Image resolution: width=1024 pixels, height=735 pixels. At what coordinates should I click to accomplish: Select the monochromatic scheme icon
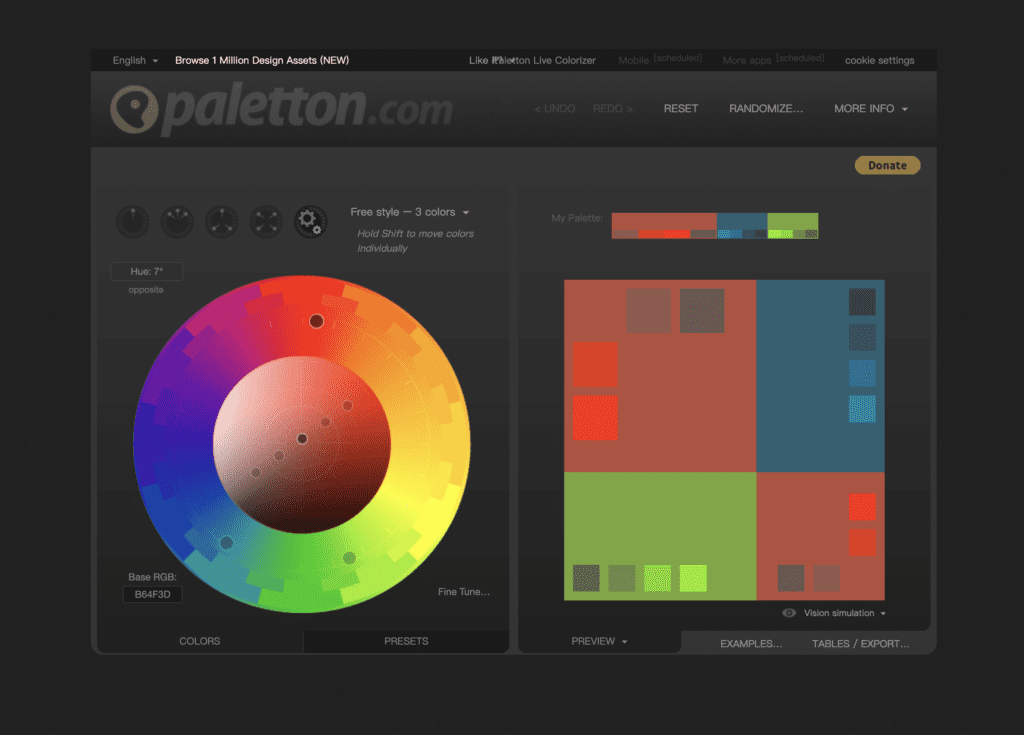[132, 221]
